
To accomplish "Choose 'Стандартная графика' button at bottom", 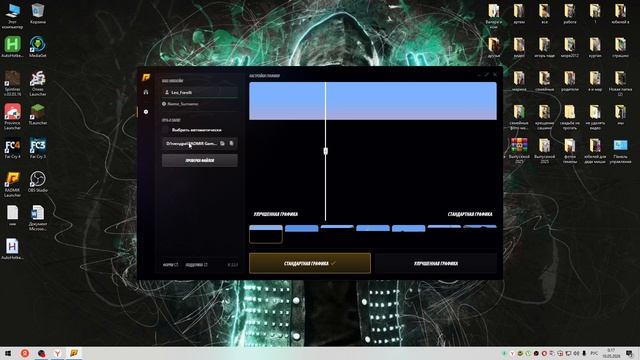I will click(310, 263).
